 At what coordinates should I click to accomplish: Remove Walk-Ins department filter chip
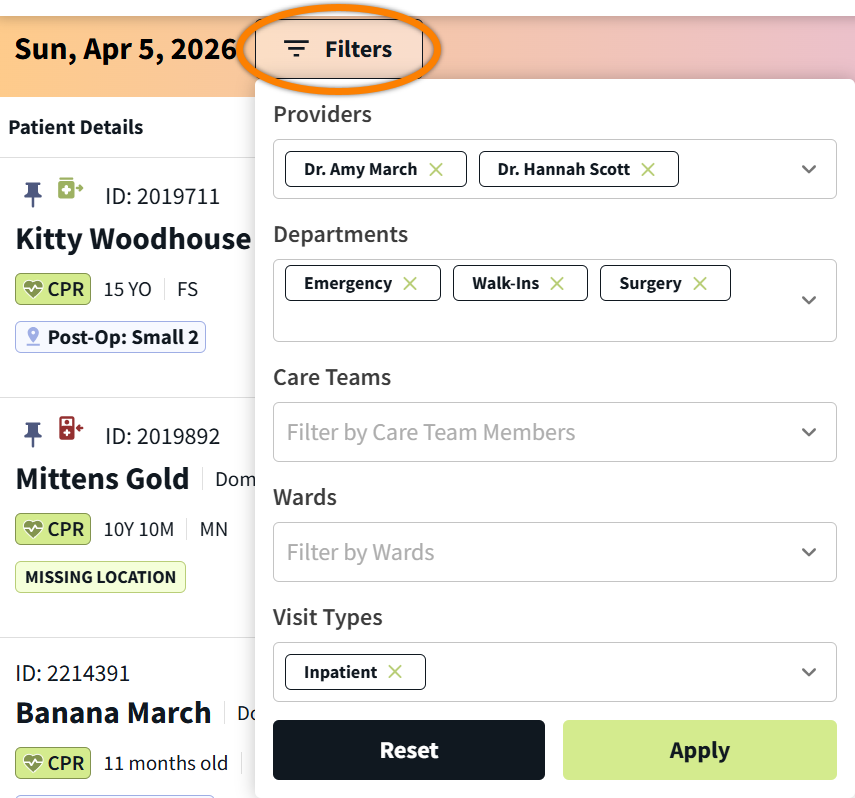(x=557, y=283)
